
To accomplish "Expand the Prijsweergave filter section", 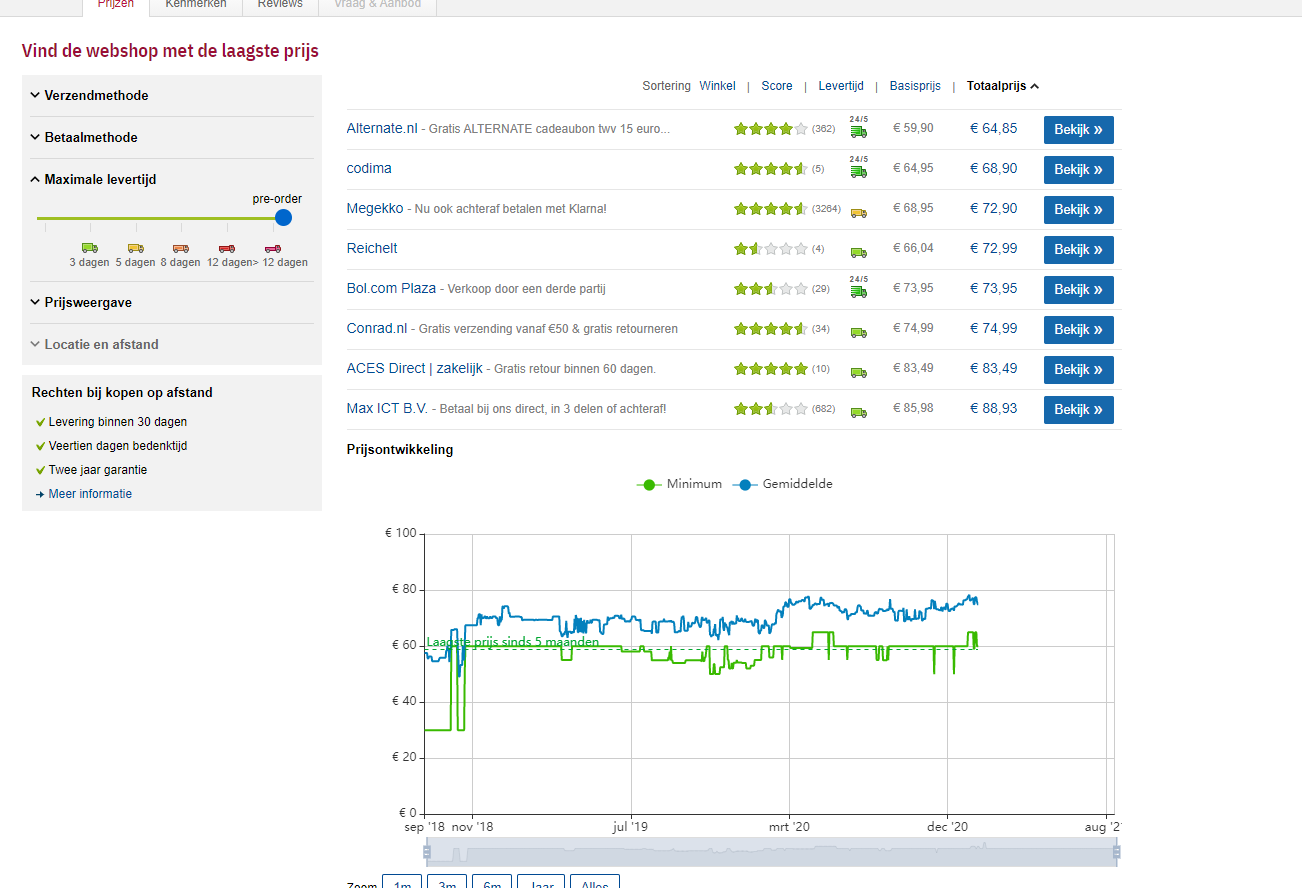I will point(88,303).
